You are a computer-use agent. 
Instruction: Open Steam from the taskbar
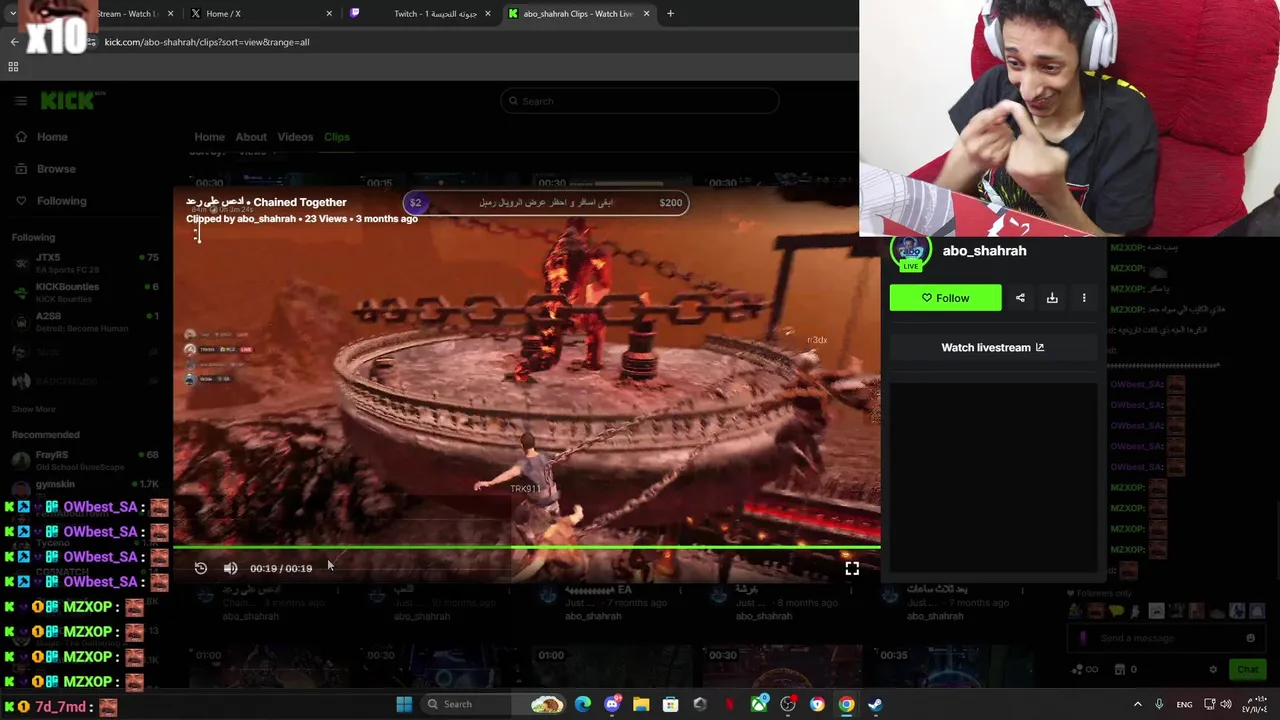875,704
